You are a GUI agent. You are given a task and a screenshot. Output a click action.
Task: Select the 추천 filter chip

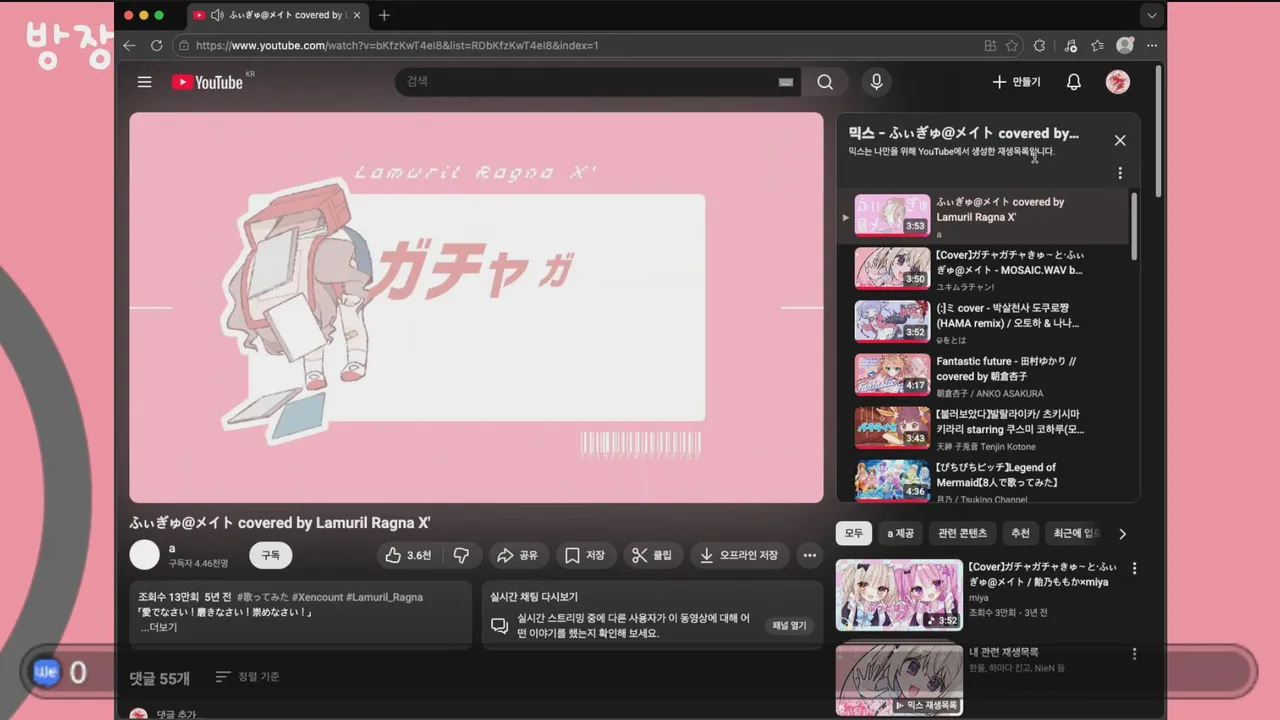(x=1020, y=533)
